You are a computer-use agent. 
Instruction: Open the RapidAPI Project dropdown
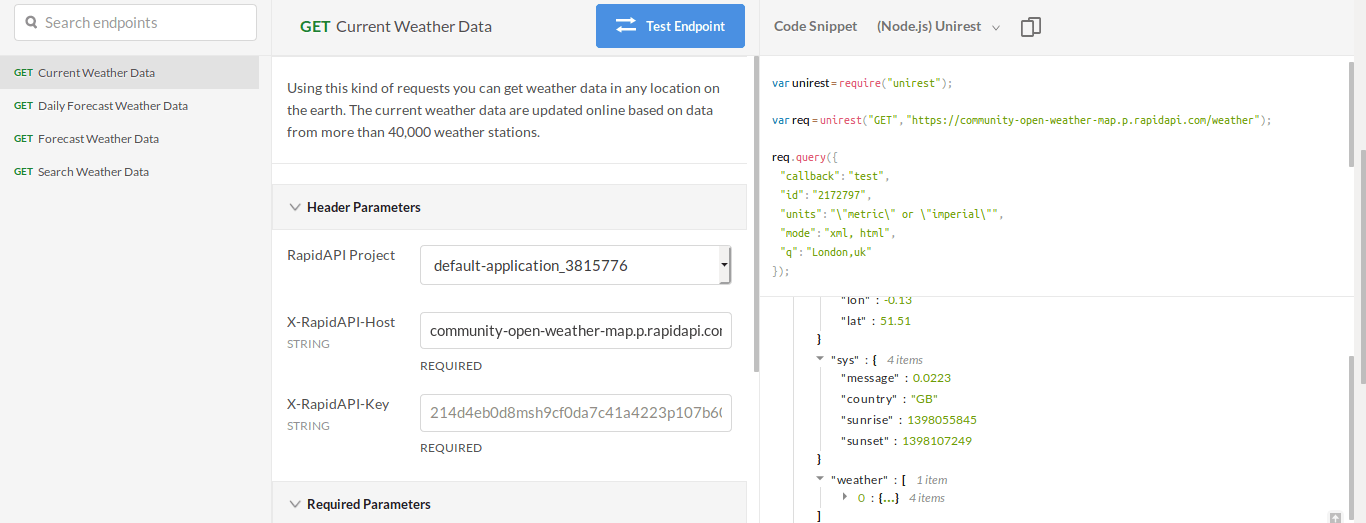575,265
